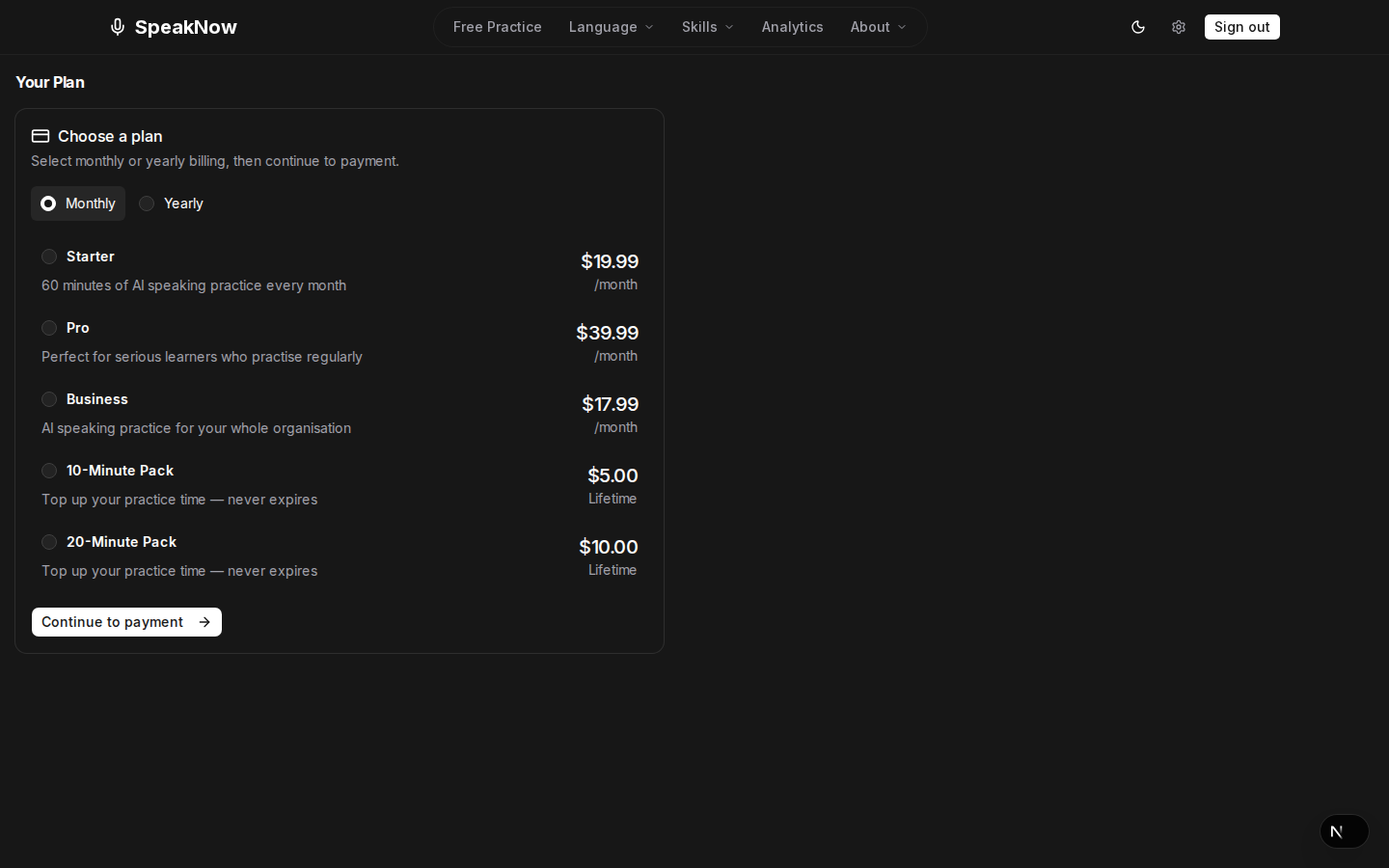Image resolution: width=1389 pixels, height=868 pixels.
Task: Open the Skills dropdown
Action: point(707,27)
